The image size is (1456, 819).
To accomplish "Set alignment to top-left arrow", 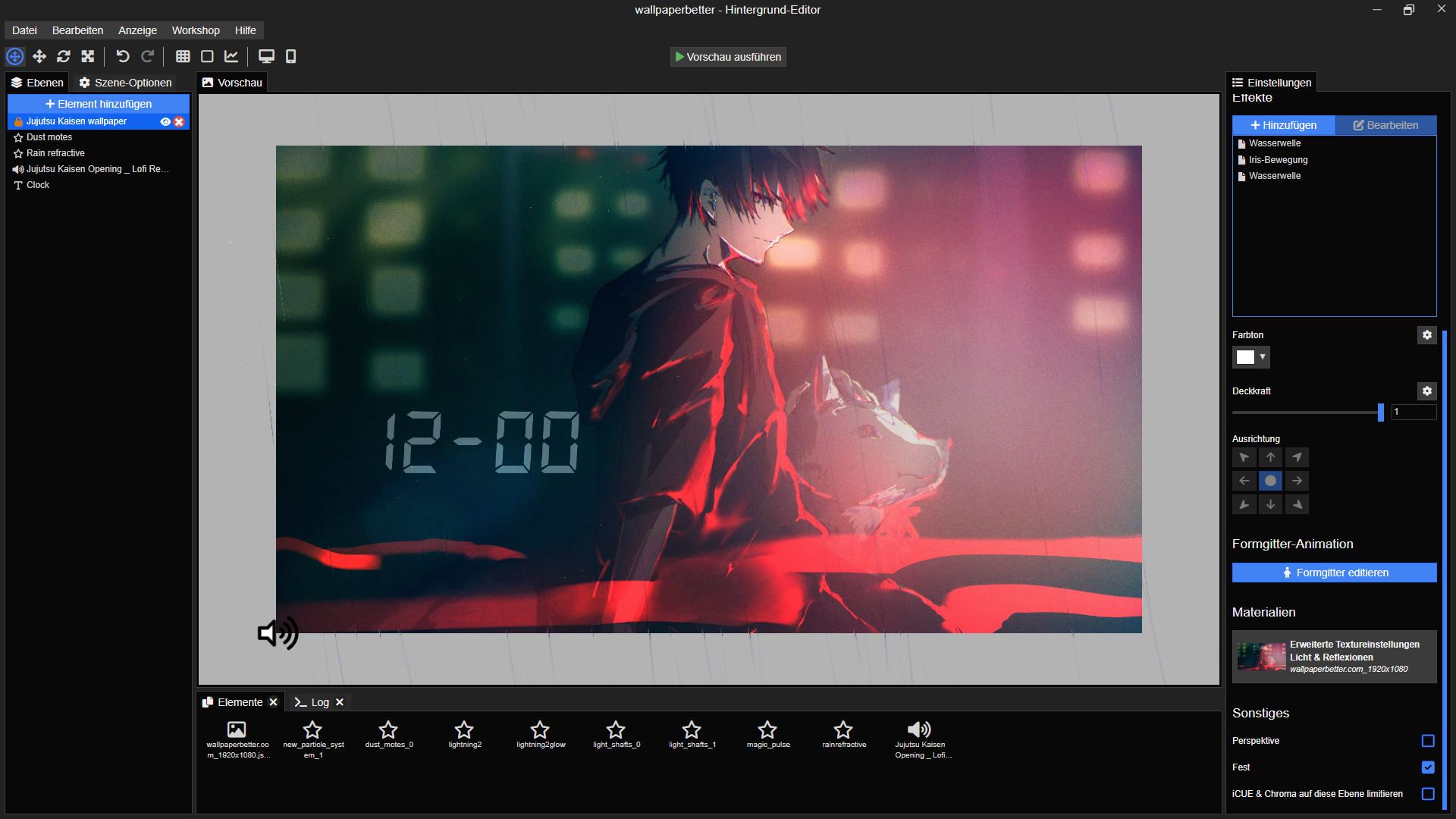I will click(1244, 457).
